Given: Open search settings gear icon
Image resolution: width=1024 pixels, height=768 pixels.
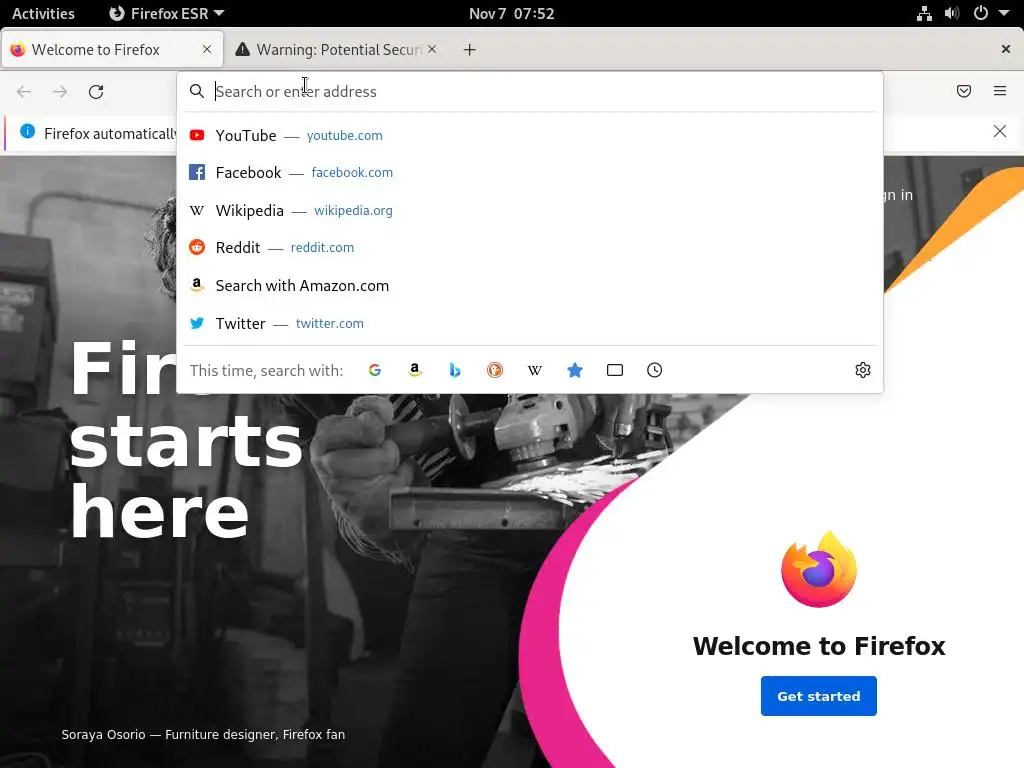Looking at the screenshot, I should (x=863, y=370).
